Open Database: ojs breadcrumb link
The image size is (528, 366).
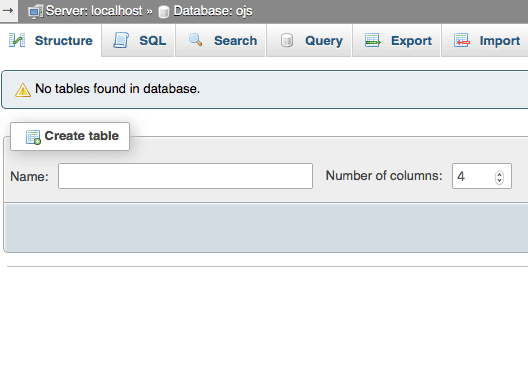point(213,11)
